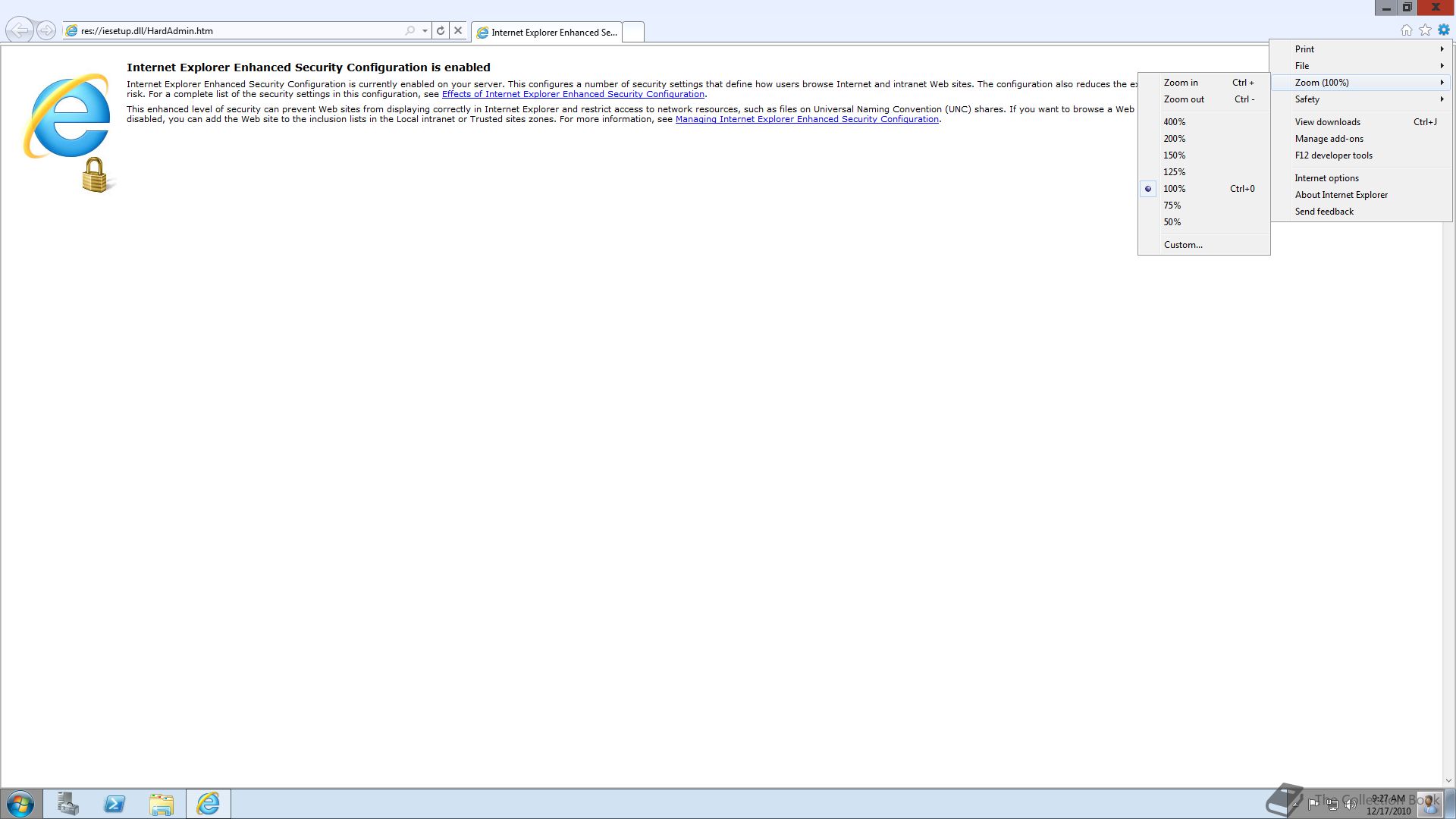Click the vertical scrollbar down arrow
The image size is (1456, 819).
pyautogui.click(x=1448, y=780)
